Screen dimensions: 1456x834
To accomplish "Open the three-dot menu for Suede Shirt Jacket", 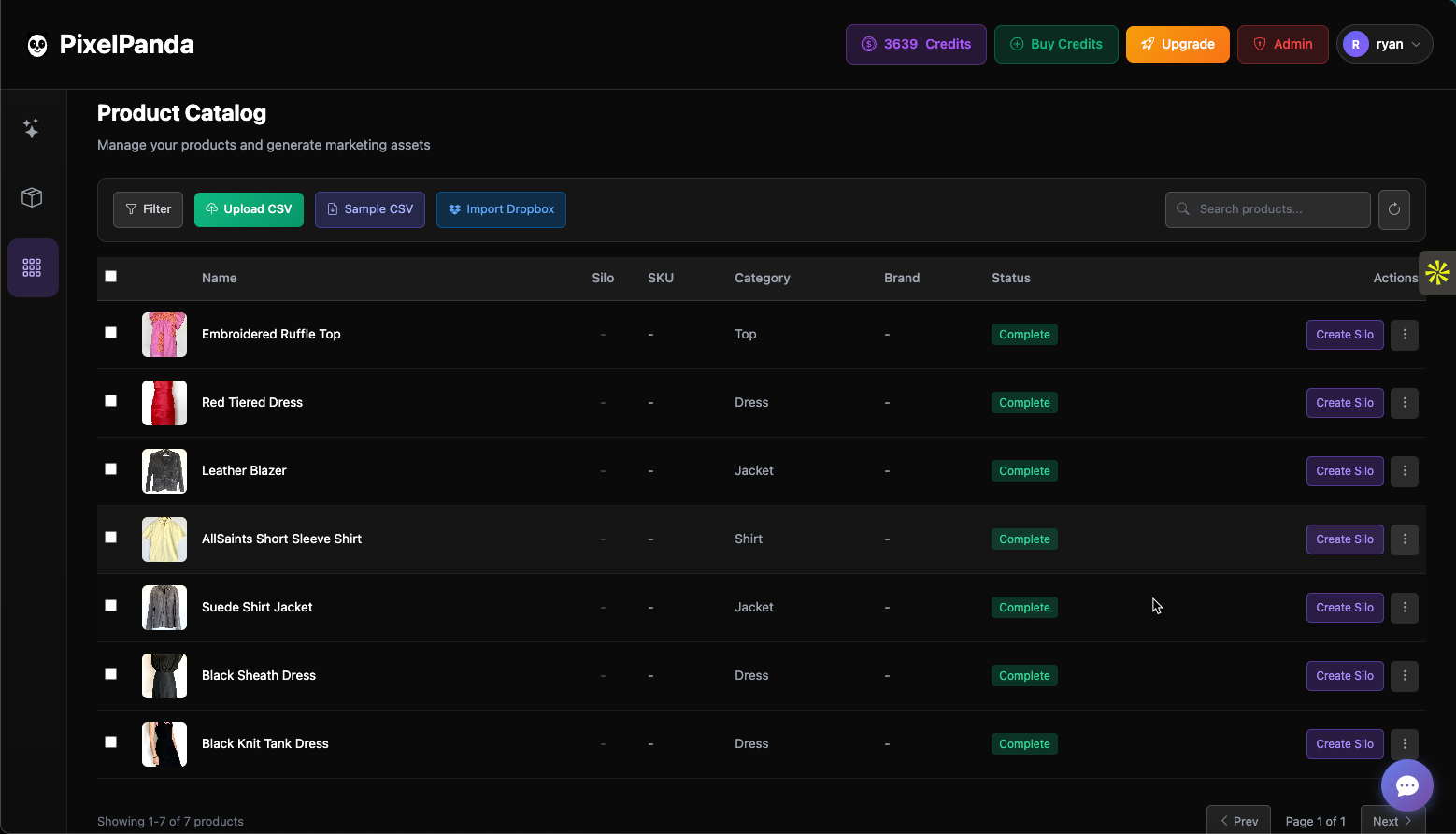I will coord(1404,608).
